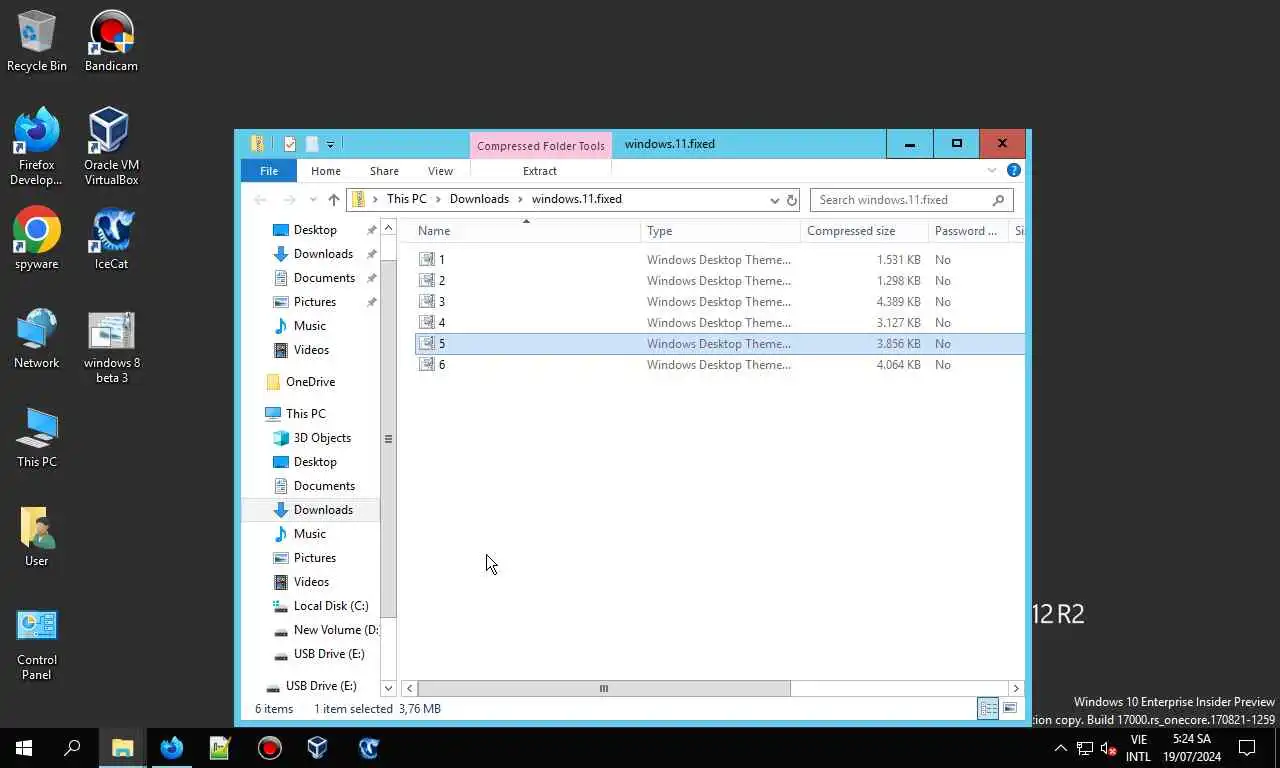The width and height of the screenshot is (1280, 768).
Task: Click Bandicam record taskbar icon
Action: (x=269, y=748)
